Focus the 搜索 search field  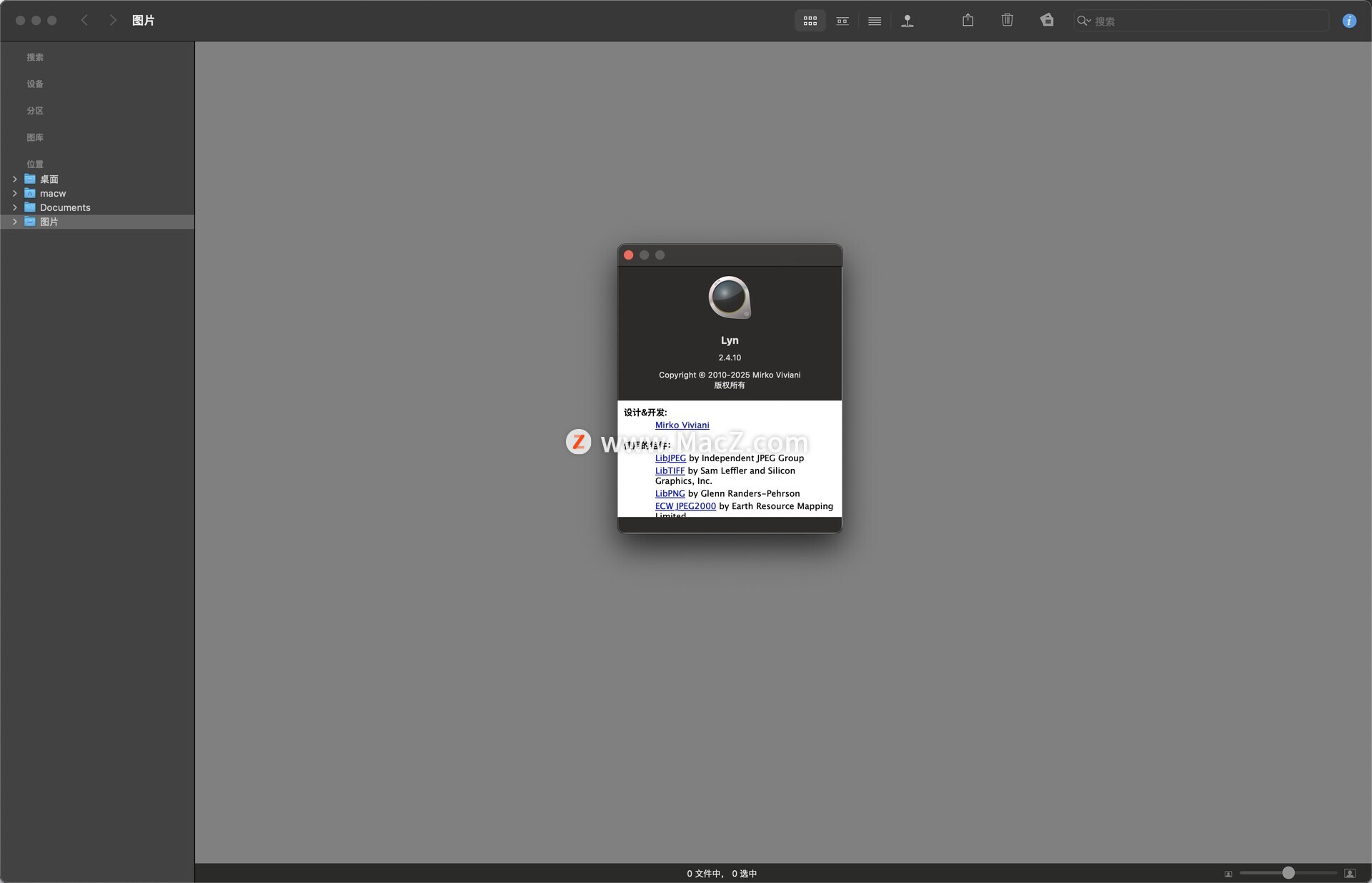click(x=1200, y=21)
